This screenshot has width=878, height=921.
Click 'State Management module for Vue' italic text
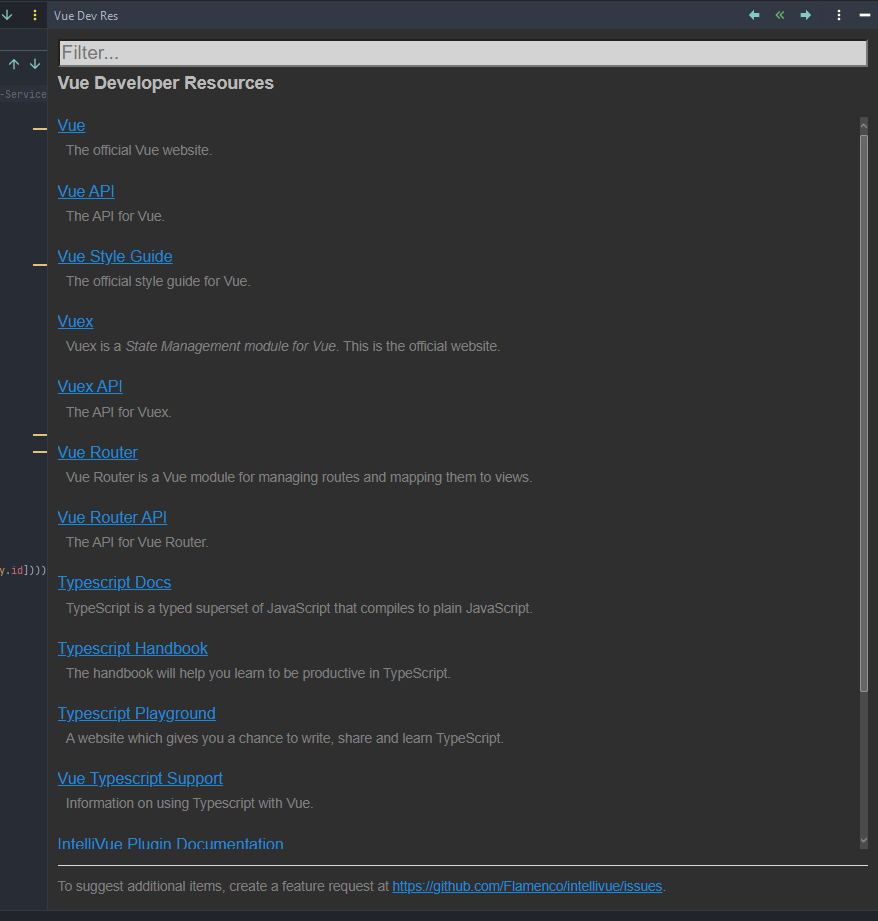pos(231,347)
